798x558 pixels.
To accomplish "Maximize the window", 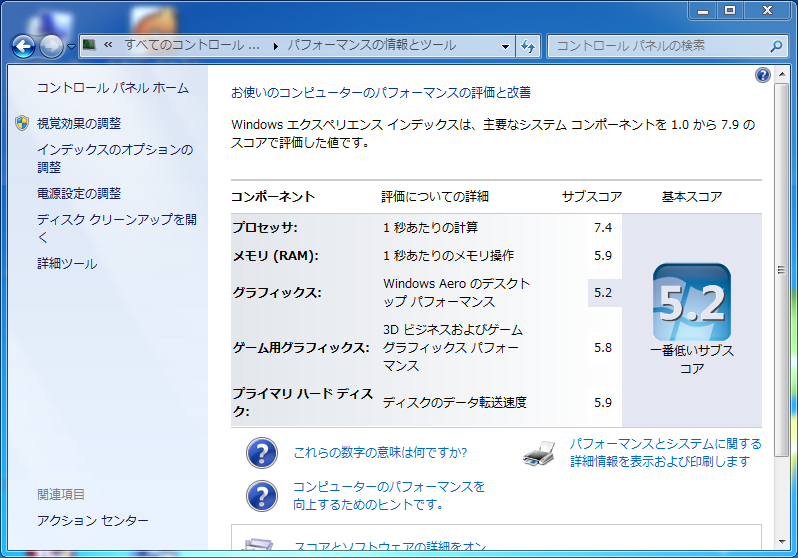I will pyautogui.click(x=730, y=10).
